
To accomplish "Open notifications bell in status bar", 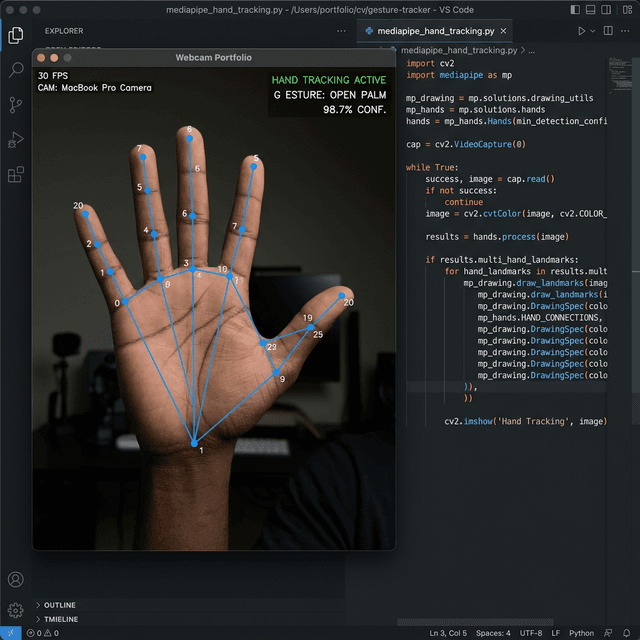I will (x=626, y=633).
